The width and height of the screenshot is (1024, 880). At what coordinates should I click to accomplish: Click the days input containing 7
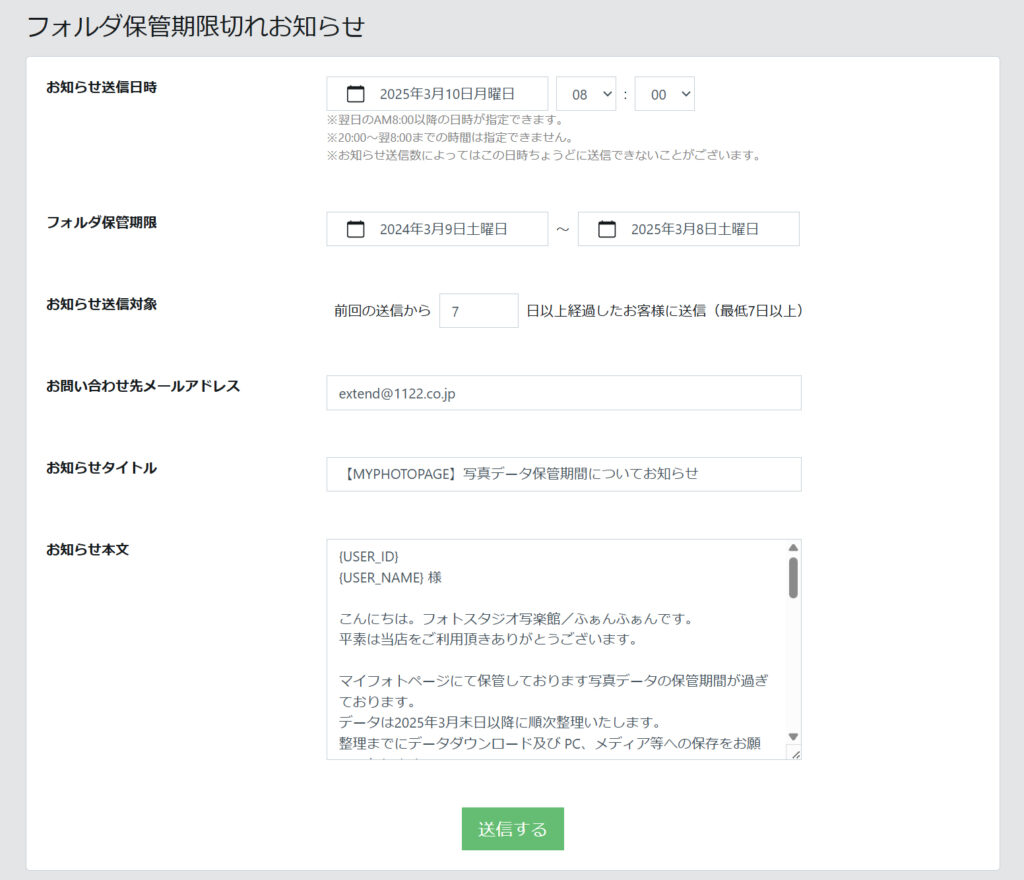pyautogui.click(x=478, y=311)
